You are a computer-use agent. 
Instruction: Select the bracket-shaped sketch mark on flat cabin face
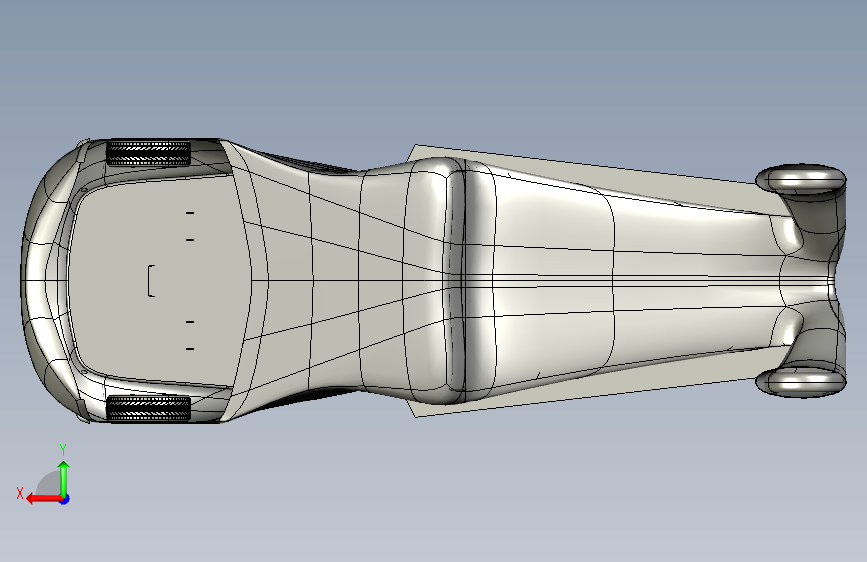click(x=151, y=281)
